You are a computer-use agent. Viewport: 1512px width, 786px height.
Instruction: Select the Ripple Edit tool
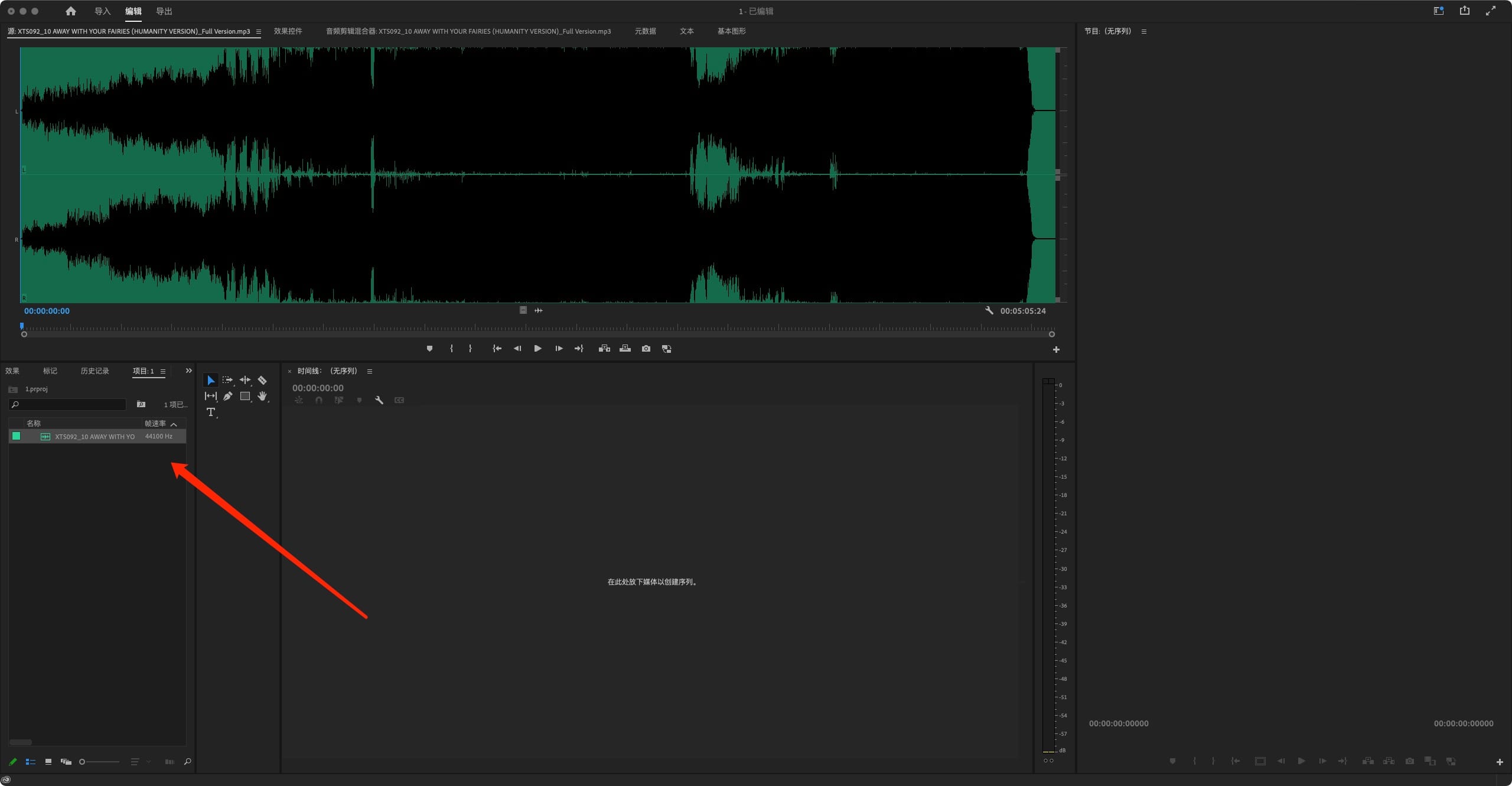(245, 380)
